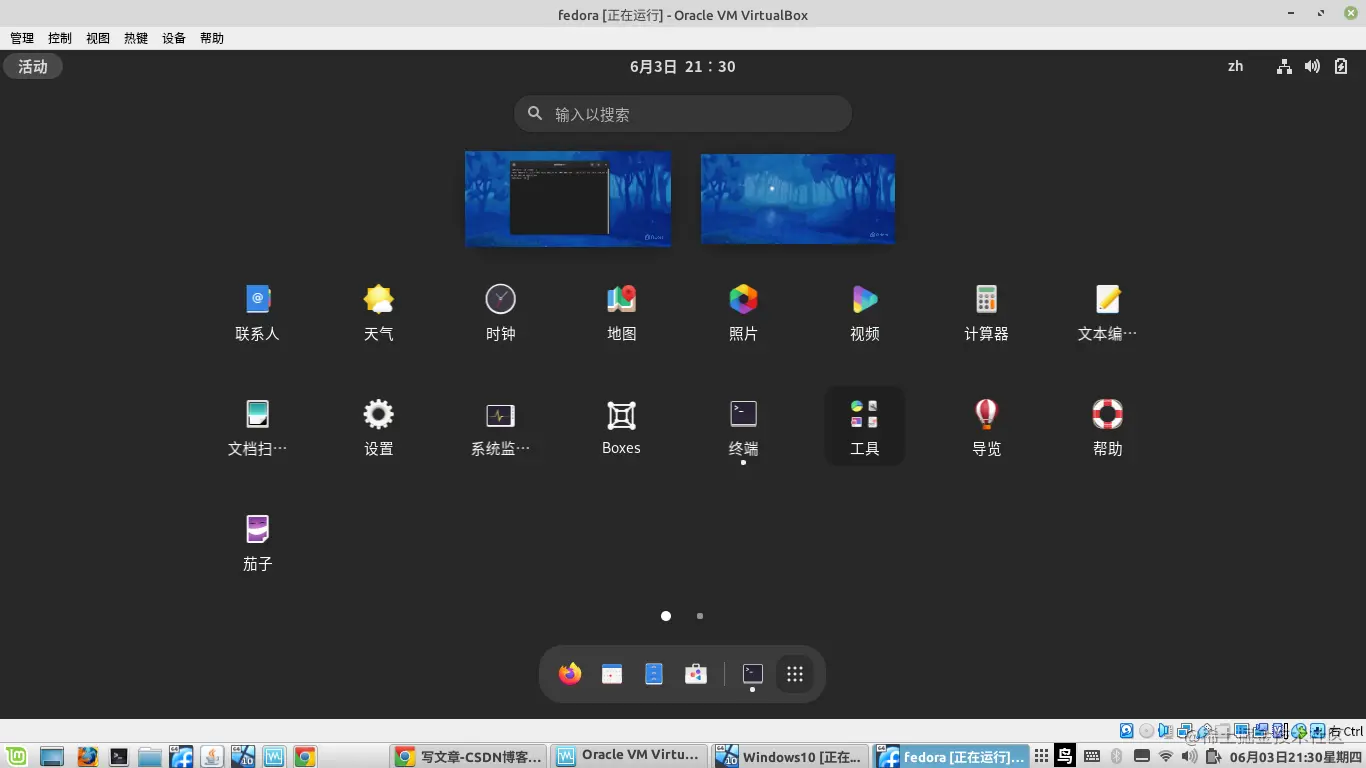
Task: Open VirtualBox 设备 menu
Action: [x=174, y=38]
